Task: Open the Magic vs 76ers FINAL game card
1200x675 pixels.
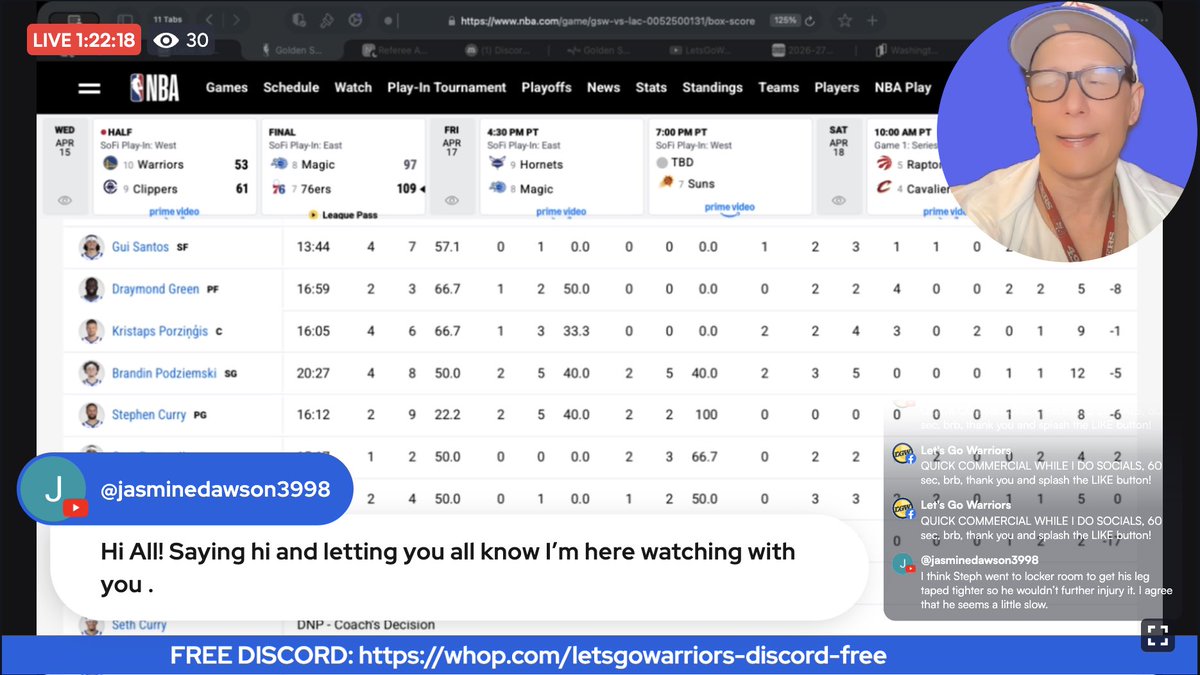Action: click(344, 167)
